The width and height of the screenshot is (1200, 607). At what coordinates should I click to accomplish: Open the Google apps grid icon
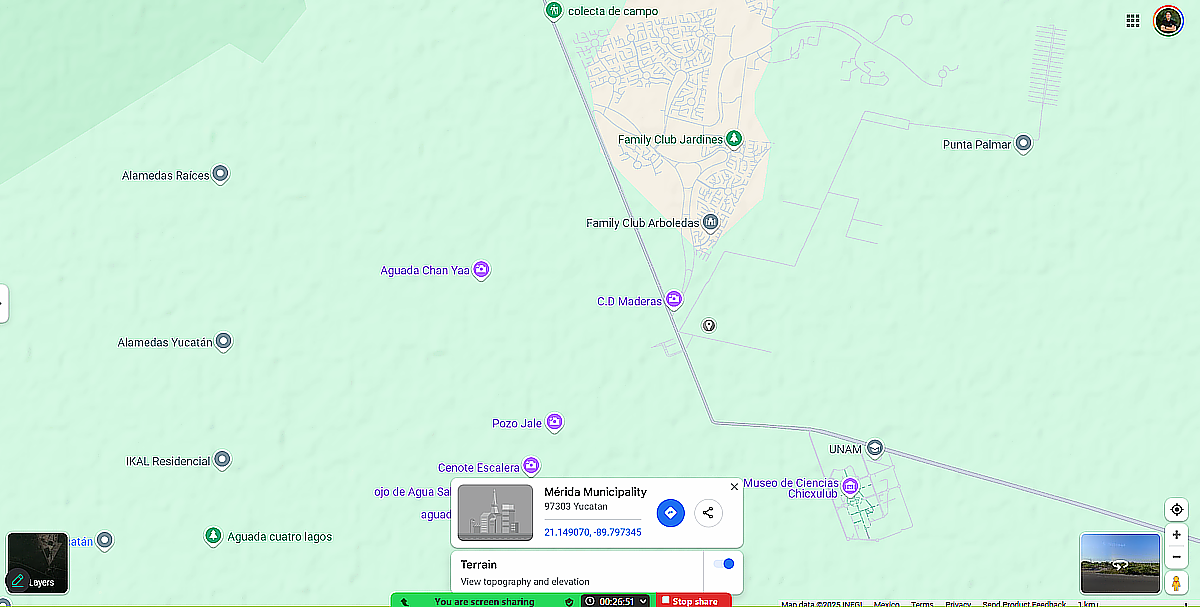1133,20
